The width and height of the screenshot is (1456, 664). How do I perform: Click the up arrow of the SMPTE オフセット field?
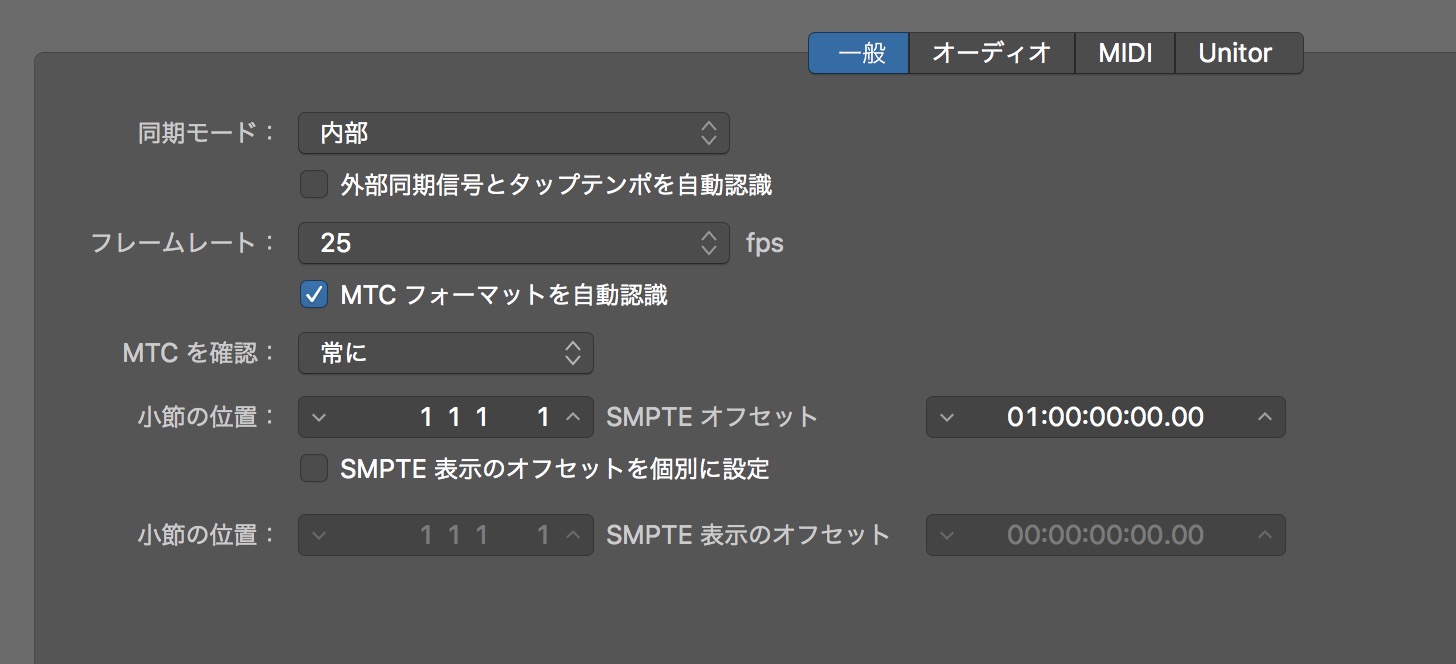pos(1265,417)
